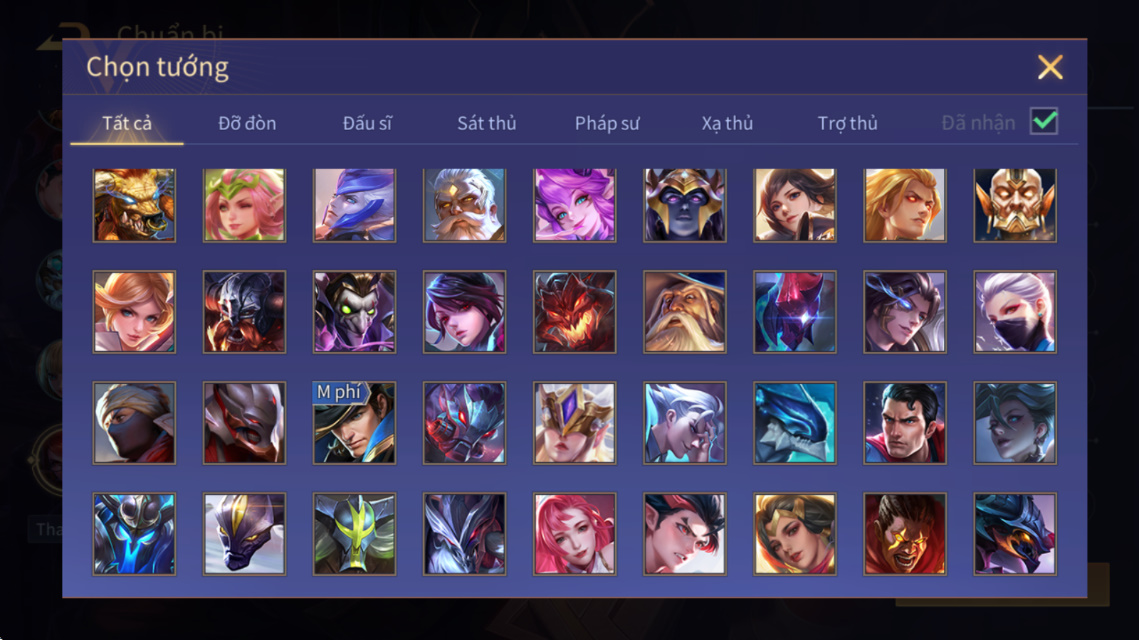Choose the green-eyed plague mask hero
The width and height of the screenshot is (1139, 640).
(354, 312)
